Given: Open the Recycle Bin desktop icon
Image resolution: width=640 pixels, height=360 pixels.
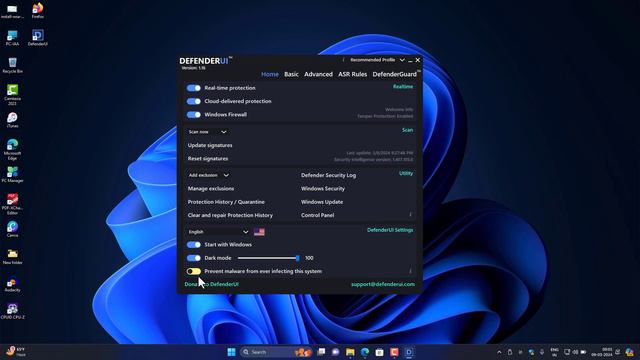Looking at the screenshot, I should (12, 65).
